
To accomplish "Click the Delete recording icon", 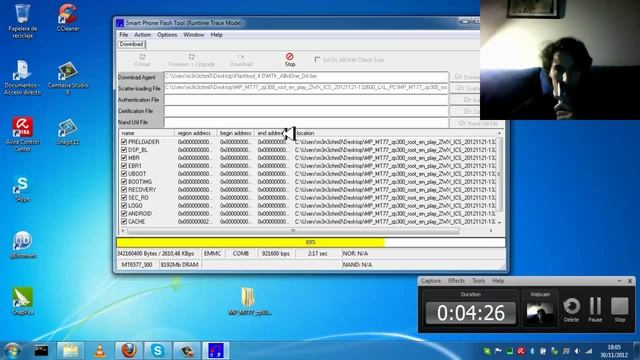I will point(571,309).
